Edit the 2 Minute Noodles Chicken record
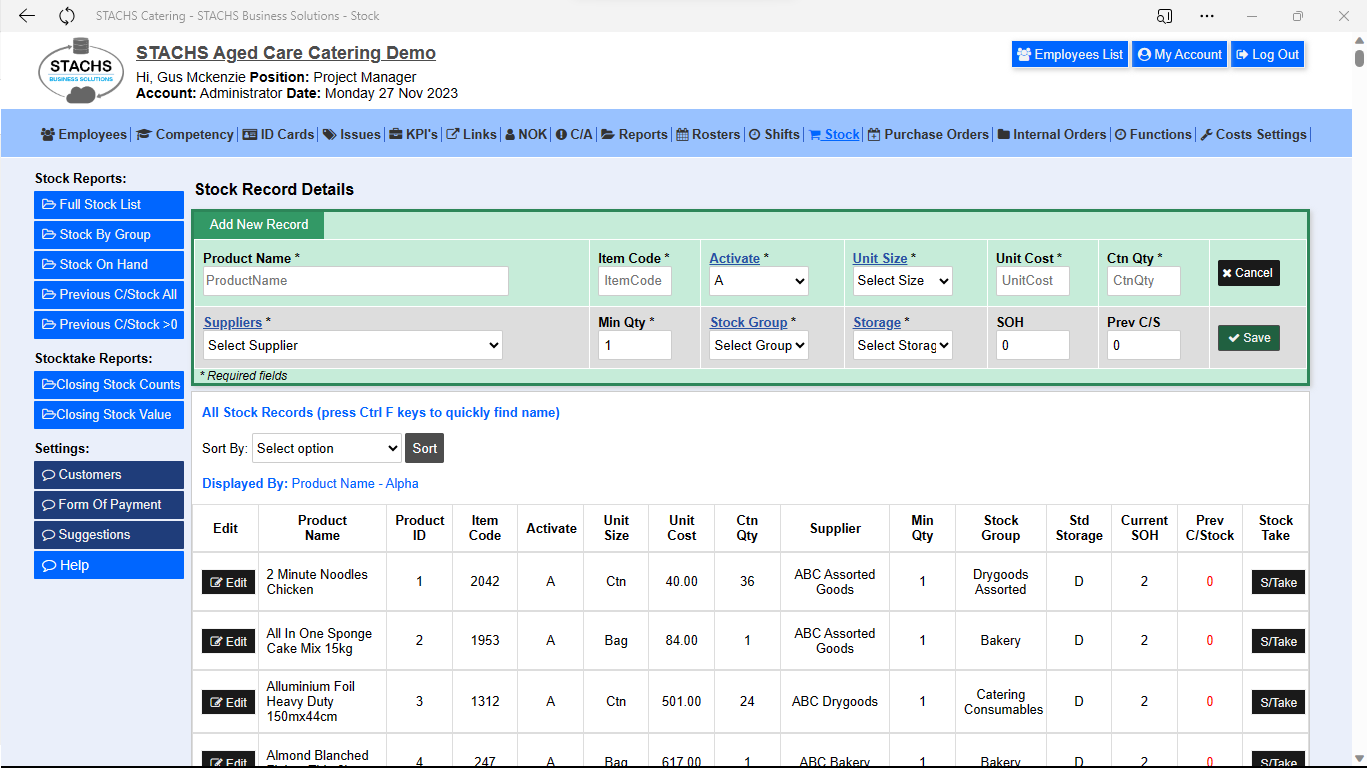 click(x=228, y=583)
